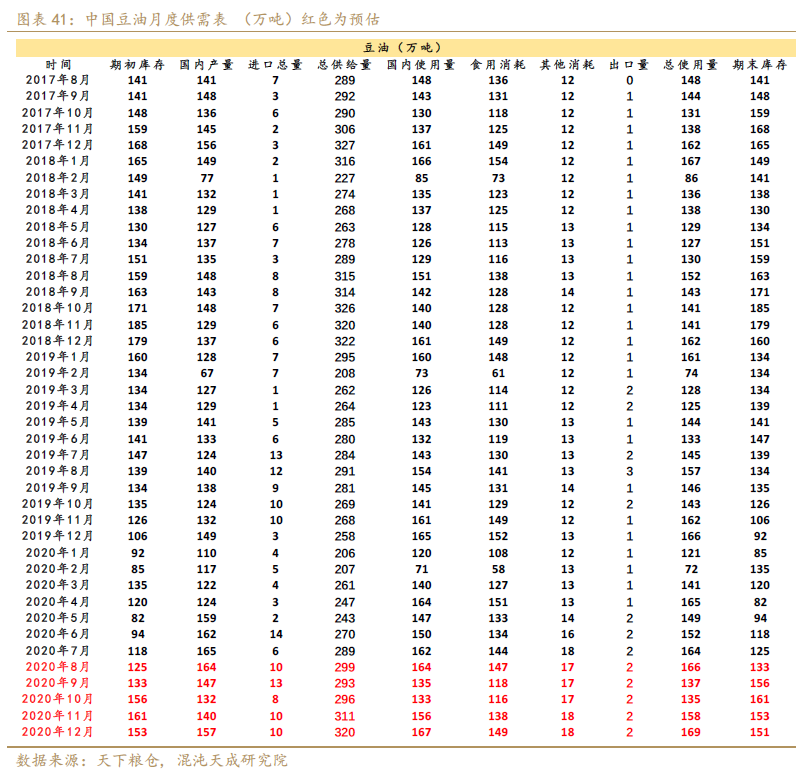
Task: Select the 2017年10月 row label
Action: [57, 113]
